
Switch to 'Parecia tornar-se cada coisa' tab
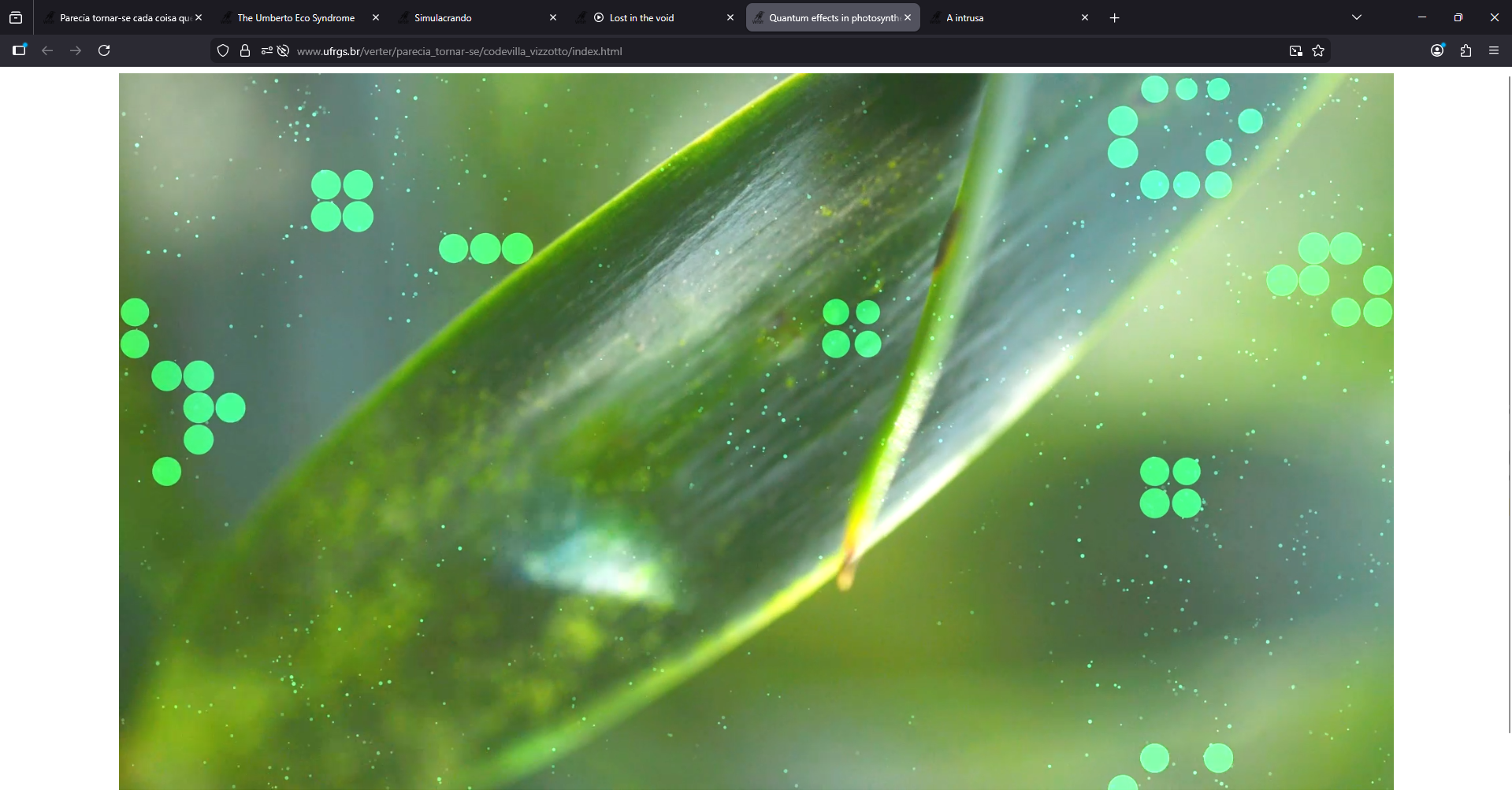[124, 17]
